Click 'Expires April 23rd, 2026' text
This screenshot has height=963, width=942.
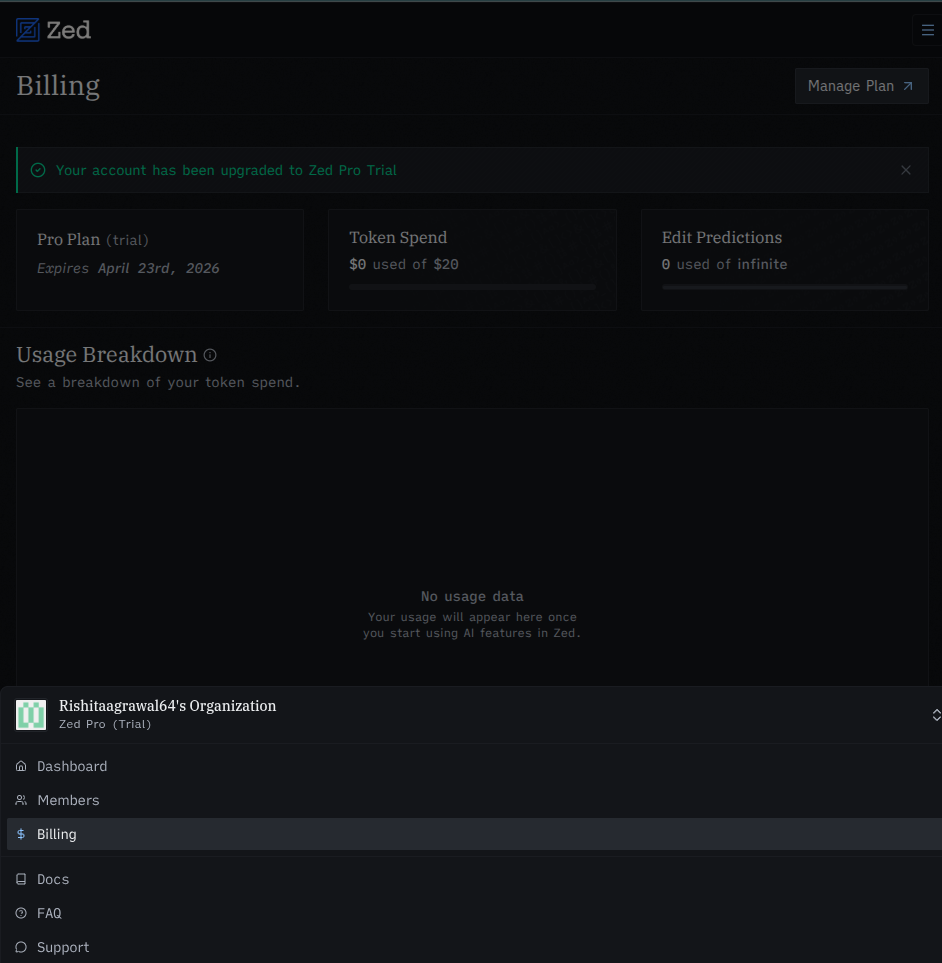pyautogui.click(x=128, y=268)
